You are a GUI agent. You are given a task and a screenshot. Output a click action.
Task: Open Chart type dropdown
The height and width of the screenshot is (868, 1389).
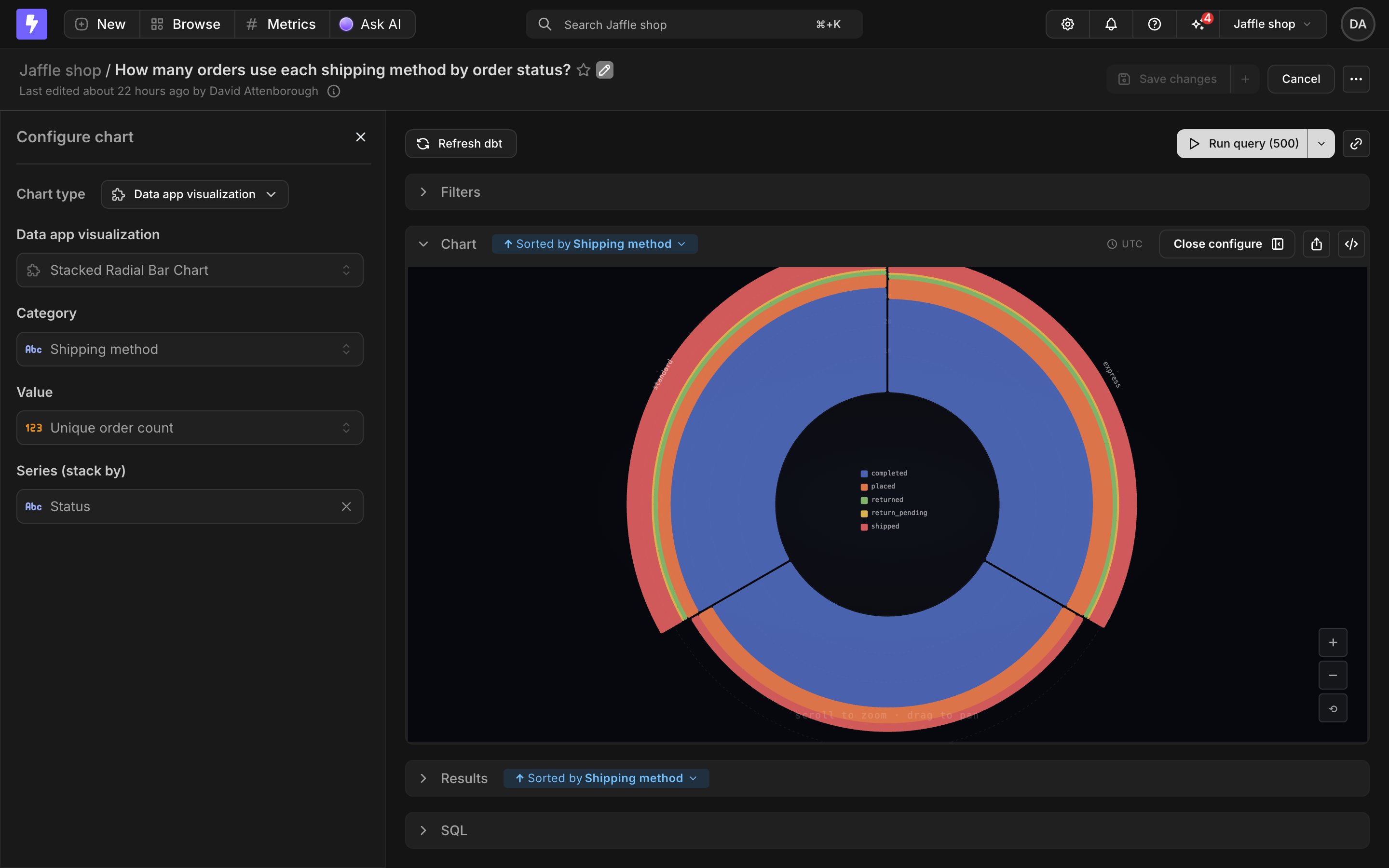(194, 195)
